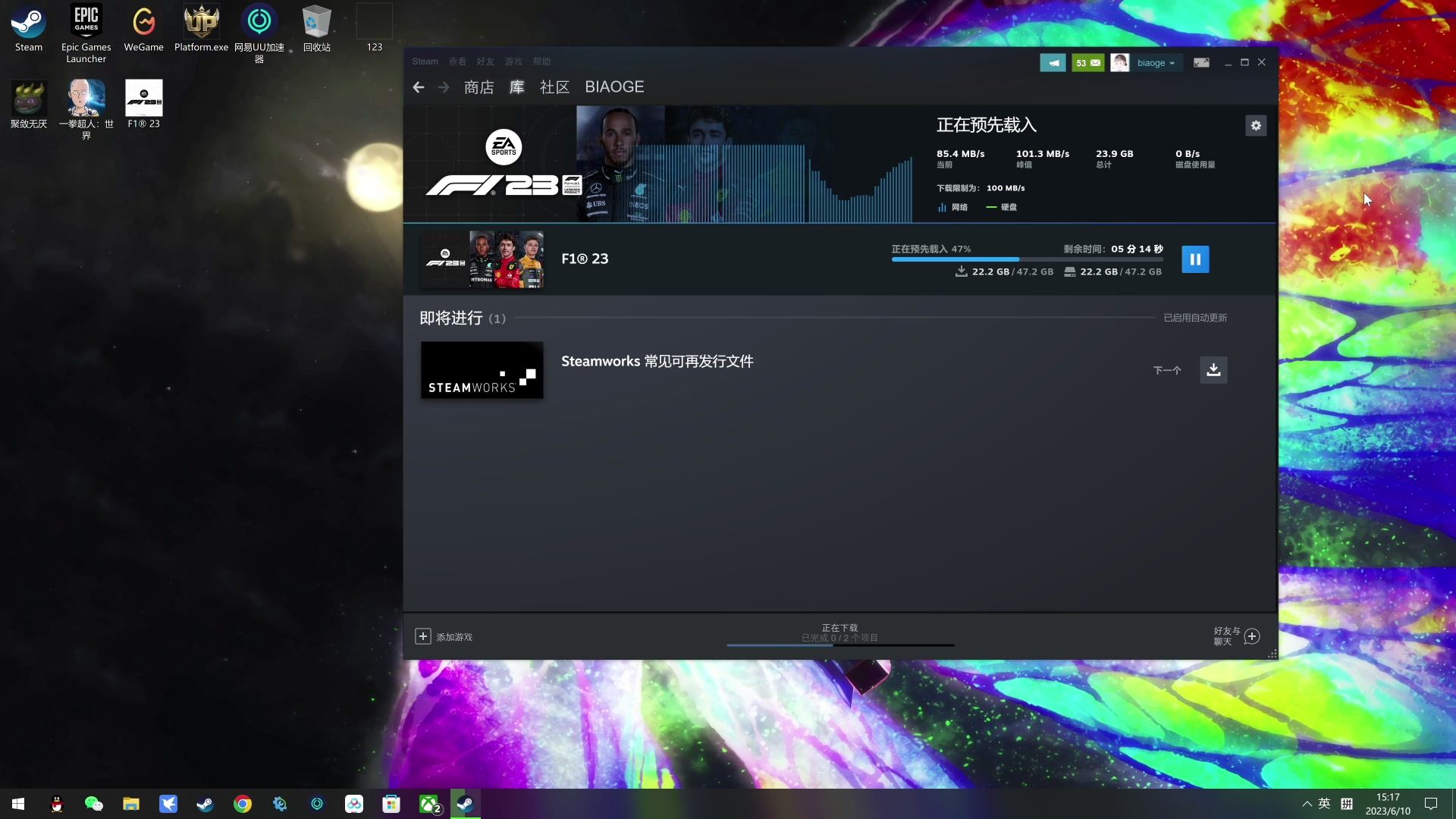Open Google Chrome from the taskbar
The height and width of the screenshot is (819, 1456).
243,804
